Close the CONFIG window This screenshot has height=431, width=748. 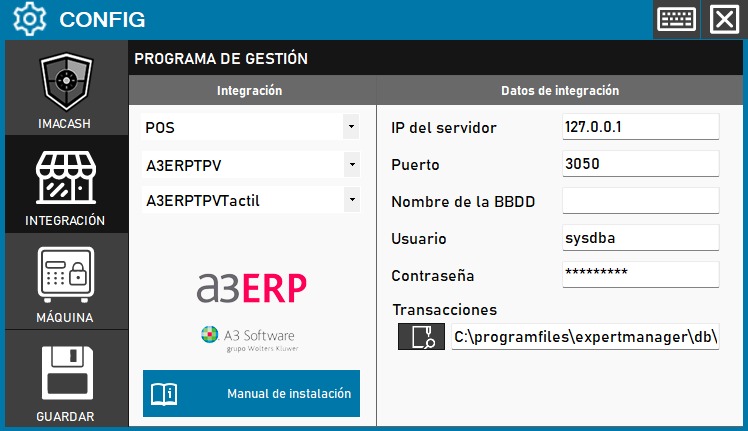tap(723, 19)
